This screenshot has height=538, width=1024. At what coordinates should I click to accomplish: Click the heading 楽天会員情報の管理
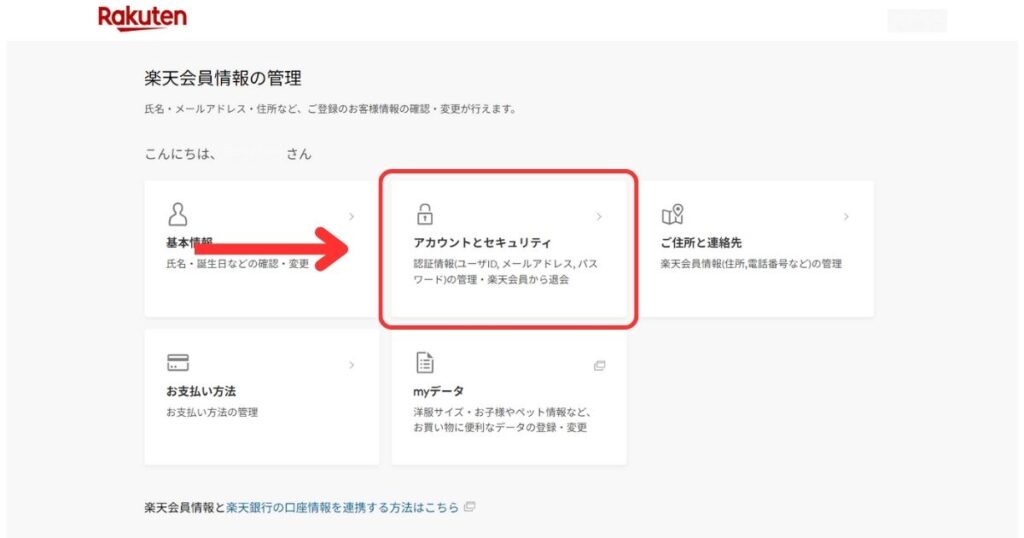[223, 78]
